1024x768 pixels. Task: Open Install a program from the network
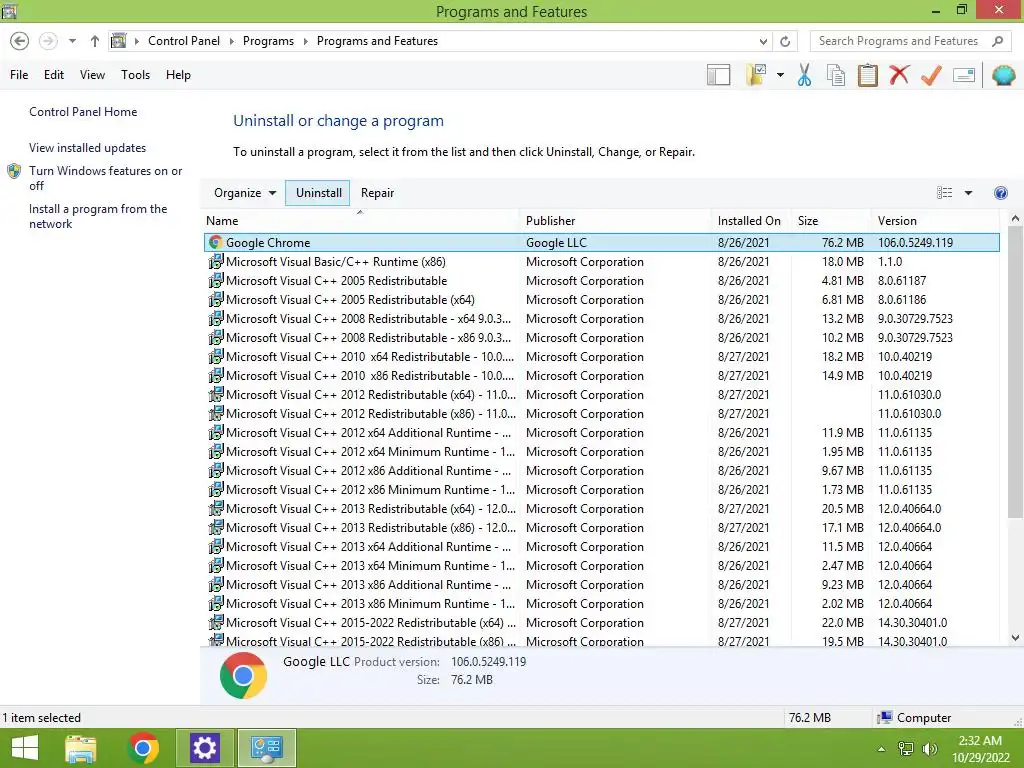(x=98, y=216)
